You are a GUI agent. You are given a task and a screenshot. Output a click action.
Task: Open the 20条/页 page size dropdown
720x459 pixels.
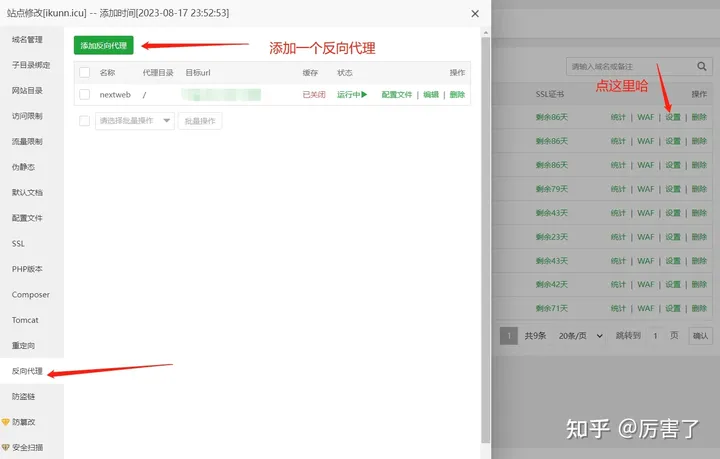tap(580, 336)
